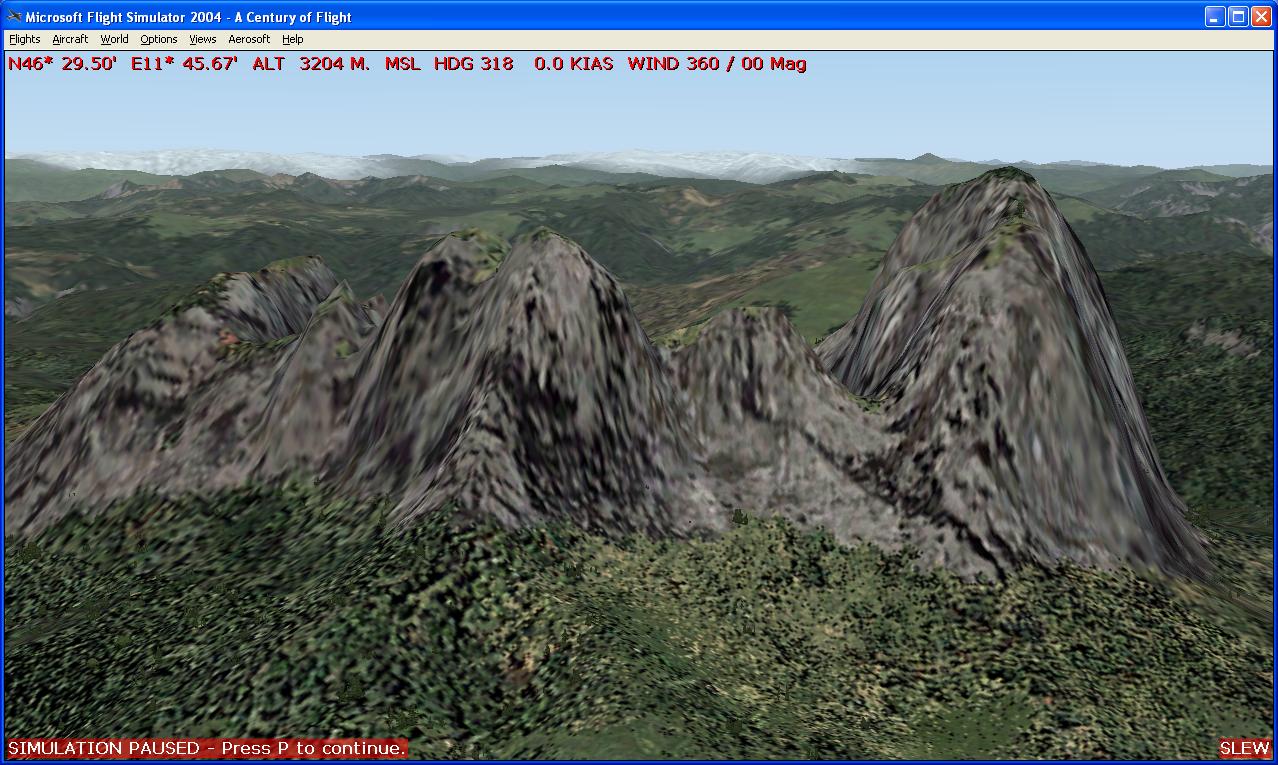
Task: Click the WIND 360 / 00 Mag readout
Action: pos(717,64)
